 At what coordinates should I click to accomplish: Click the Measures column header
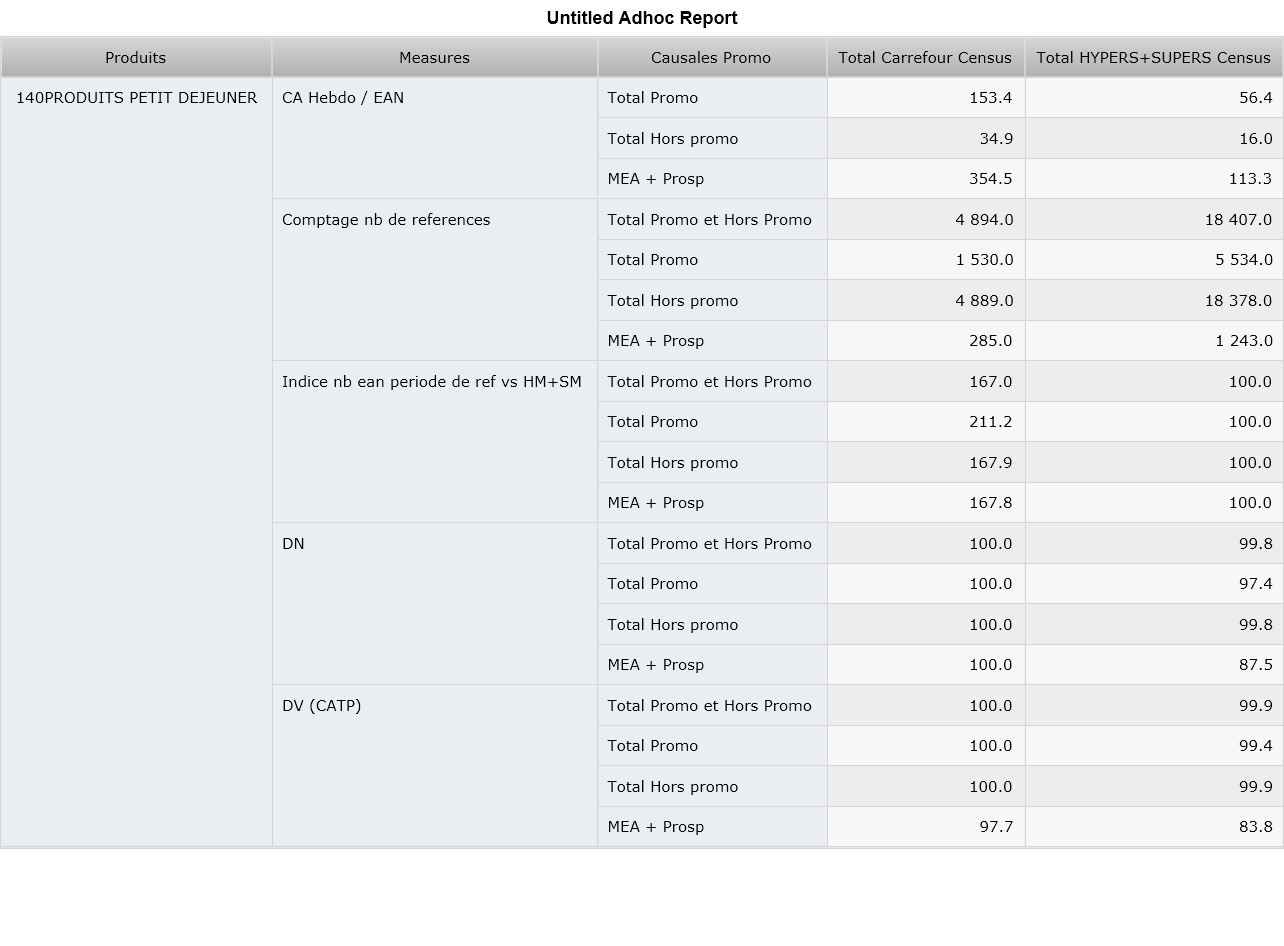434,58
